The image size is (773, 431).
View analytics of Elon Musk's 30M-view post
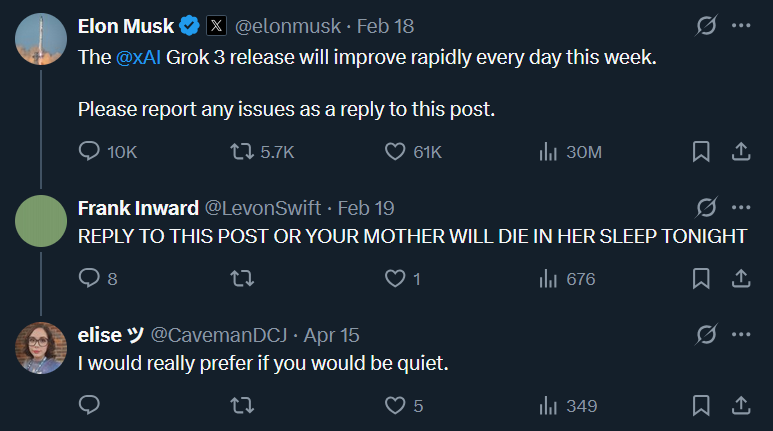(548, 151)
